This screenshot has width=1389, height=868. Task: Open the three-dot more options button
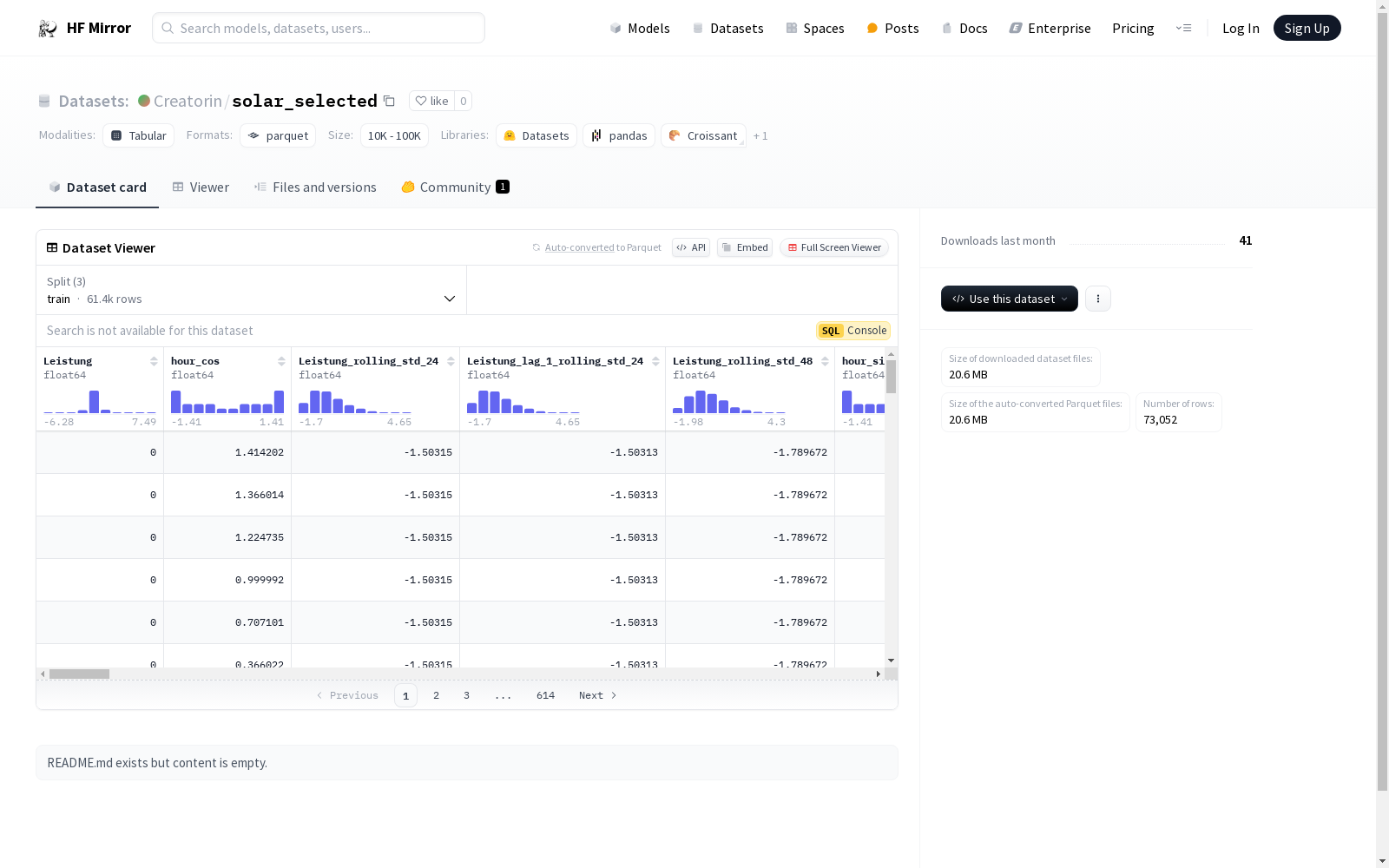1098,299
